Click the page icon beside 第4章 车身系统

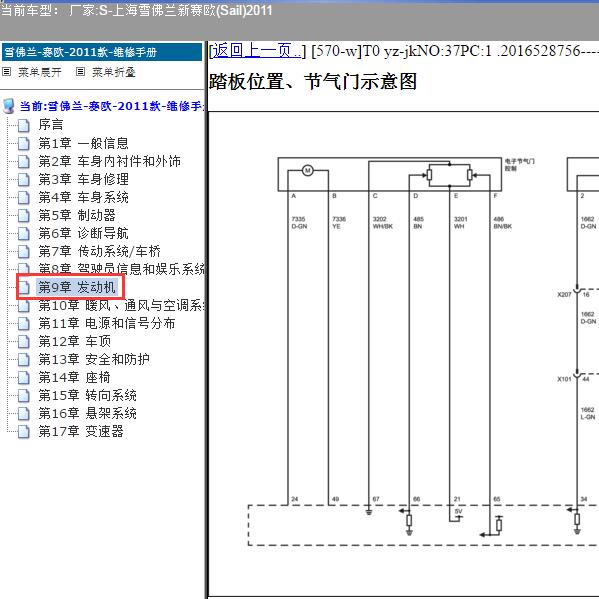pyautogui.click(x=24, y=197)
